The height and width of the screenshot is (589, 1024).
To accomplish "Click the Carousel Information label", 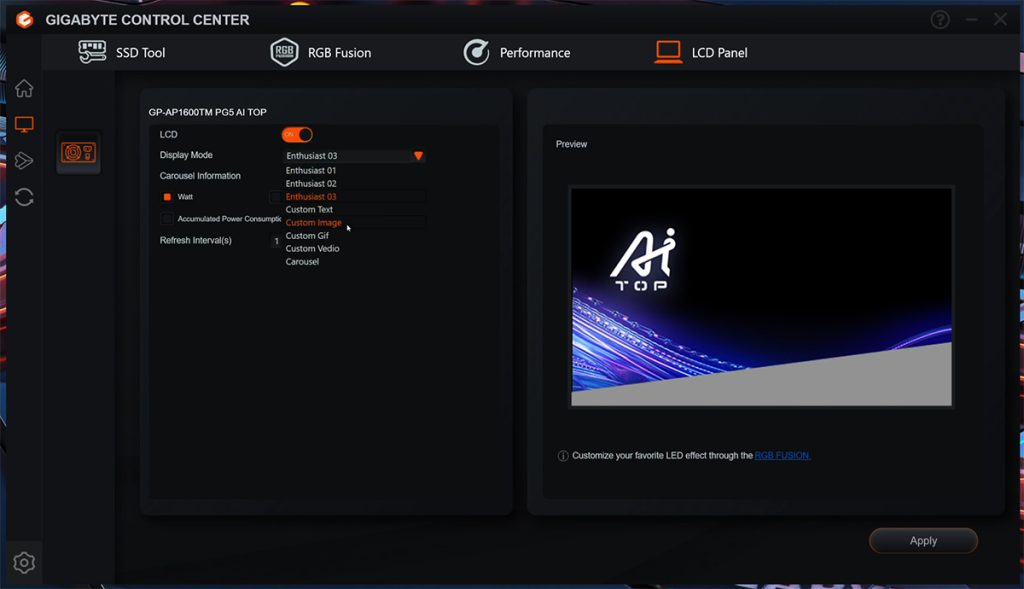I will point(200,176).
